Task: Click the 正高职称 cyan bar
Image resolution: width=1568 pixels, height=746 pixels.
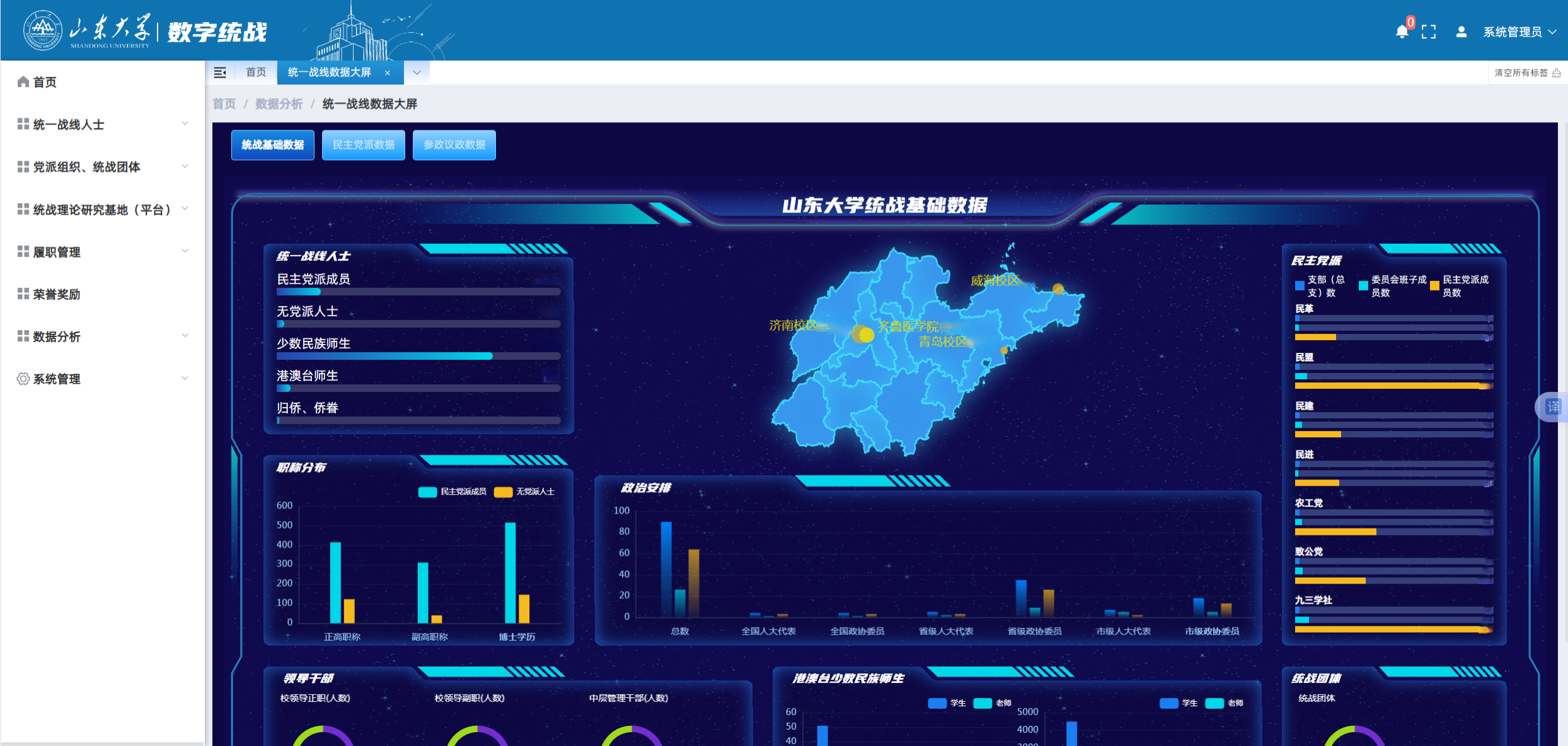Action: (x=335, y=583)
